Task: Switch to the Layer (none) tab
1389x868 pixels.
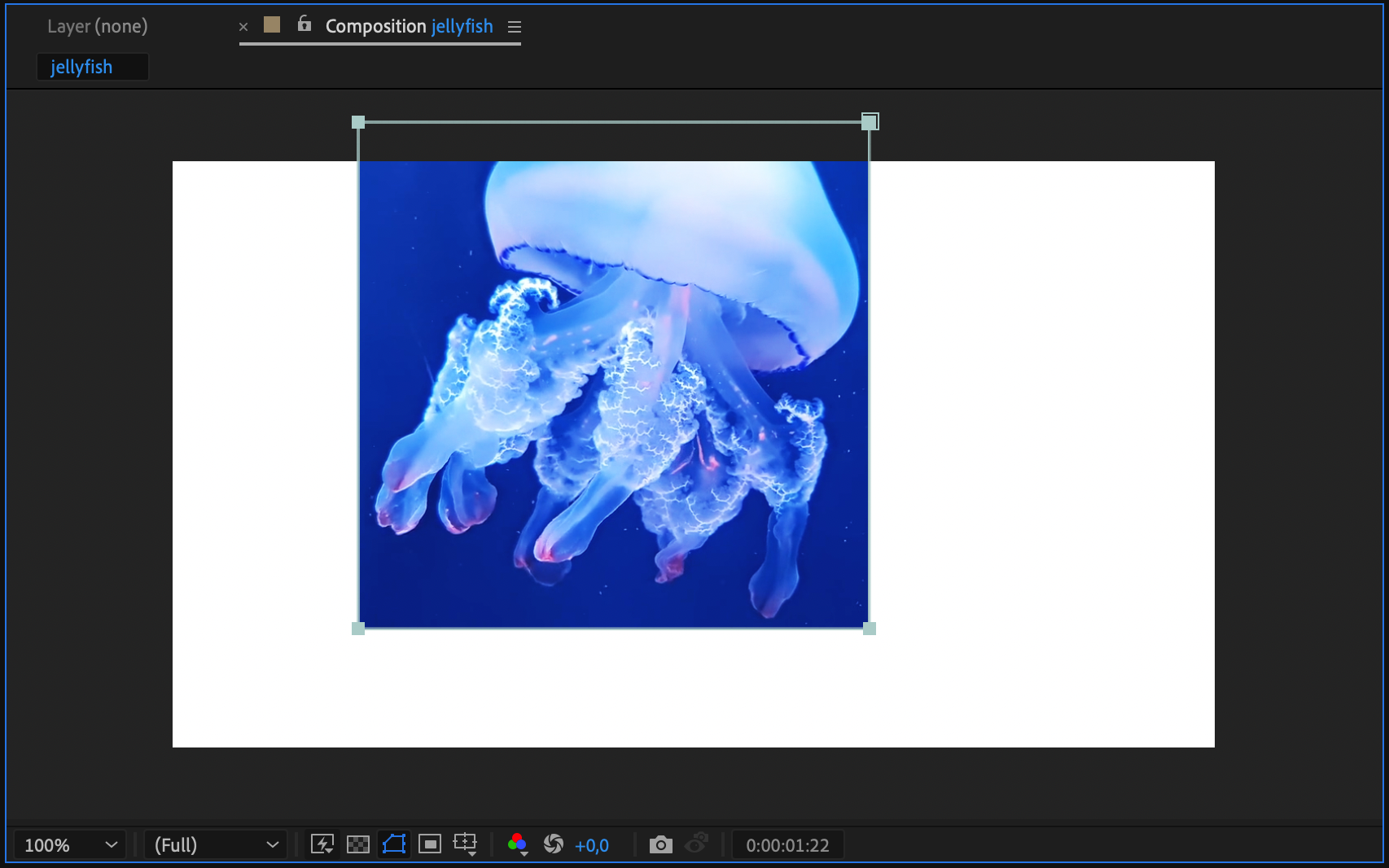Action: click(x=98, y=26)
